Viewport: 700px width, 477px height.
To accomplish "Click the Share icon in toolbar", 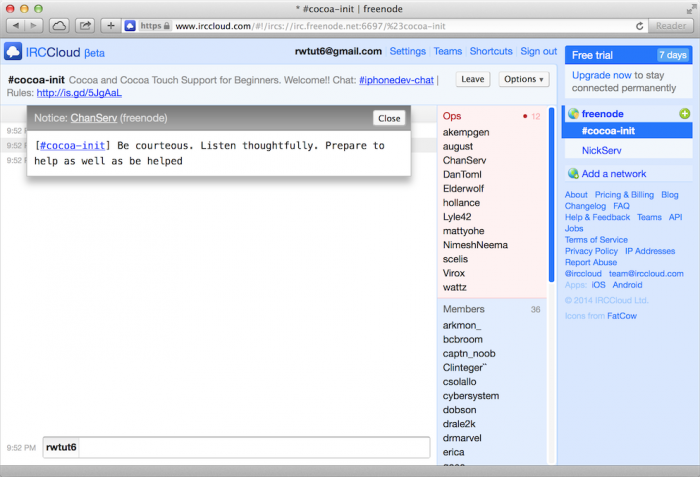I will click(85, 26).
